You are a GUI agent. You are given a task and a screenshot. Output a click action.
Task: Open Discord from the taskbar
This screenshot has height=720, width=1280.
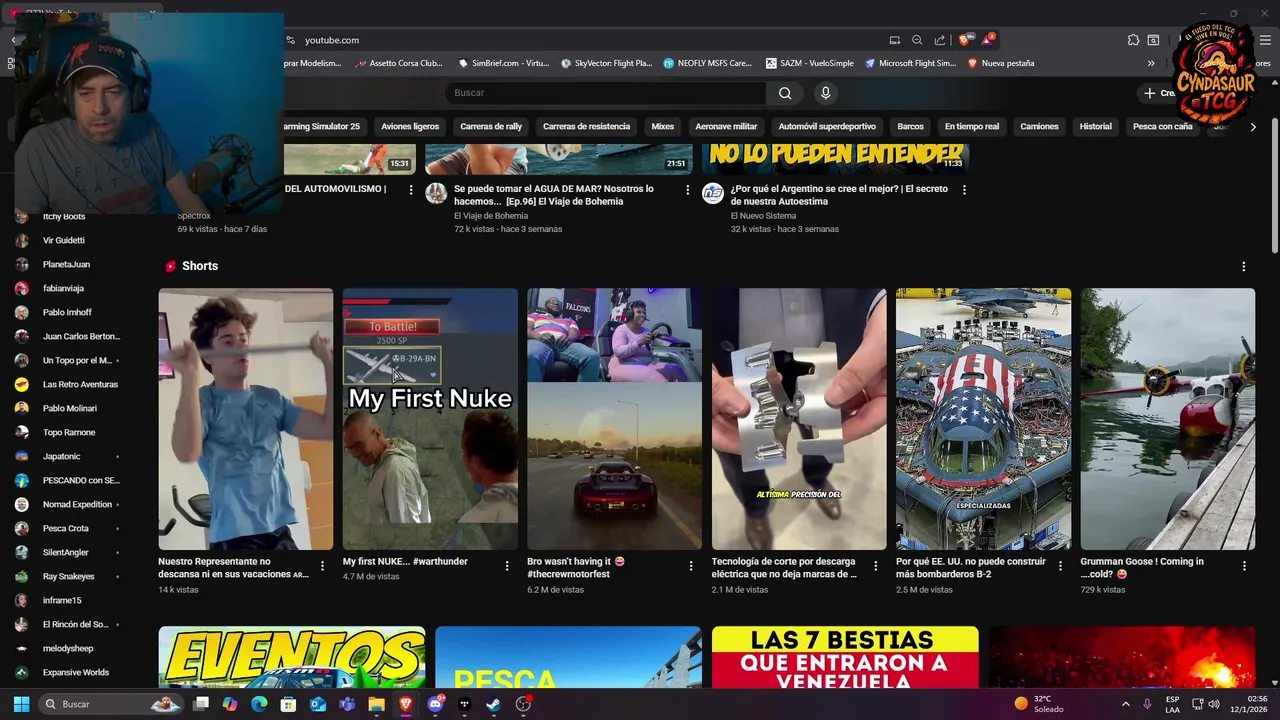click(x=435, y=704)
